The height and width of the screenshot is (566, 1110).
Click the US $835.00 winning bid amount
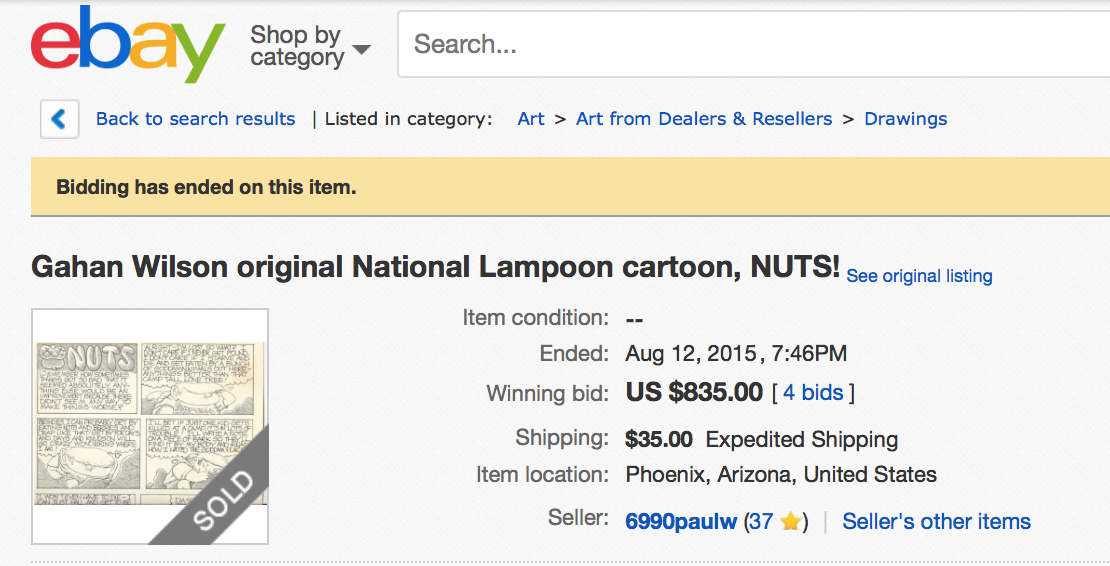pos(694,393)
